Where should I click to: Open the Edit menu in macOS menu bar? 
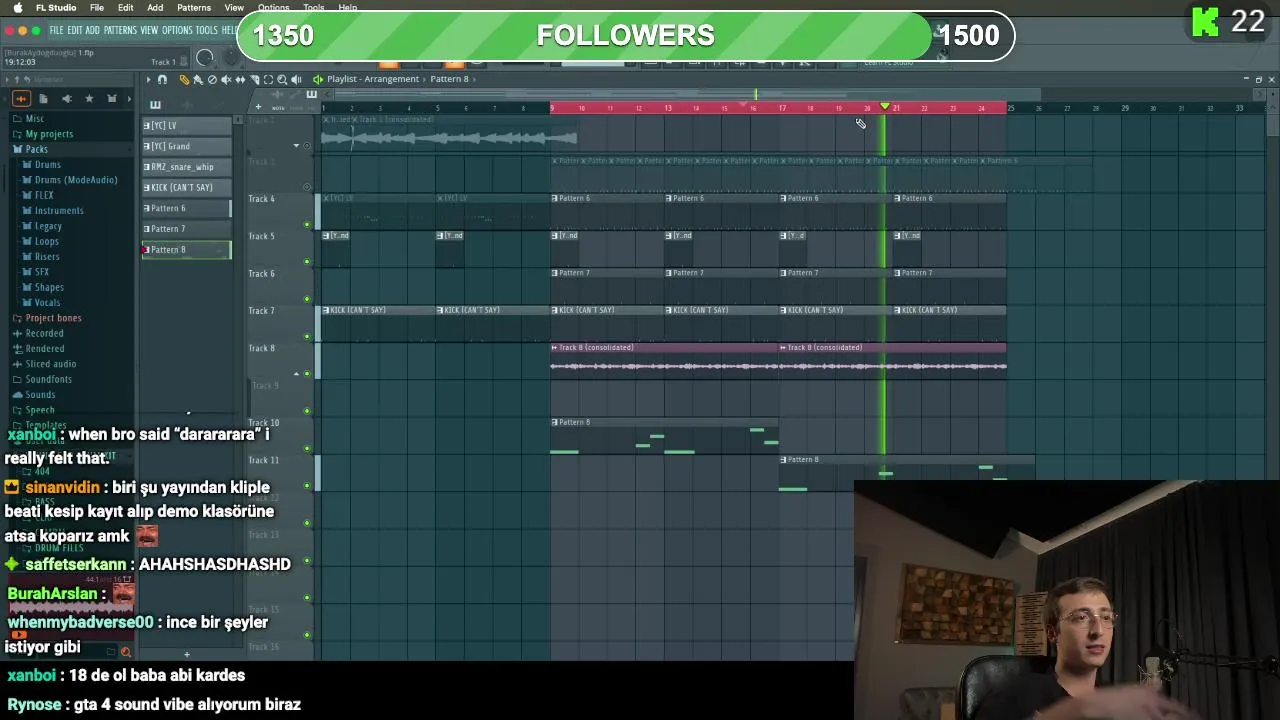[x=126, y=7]
